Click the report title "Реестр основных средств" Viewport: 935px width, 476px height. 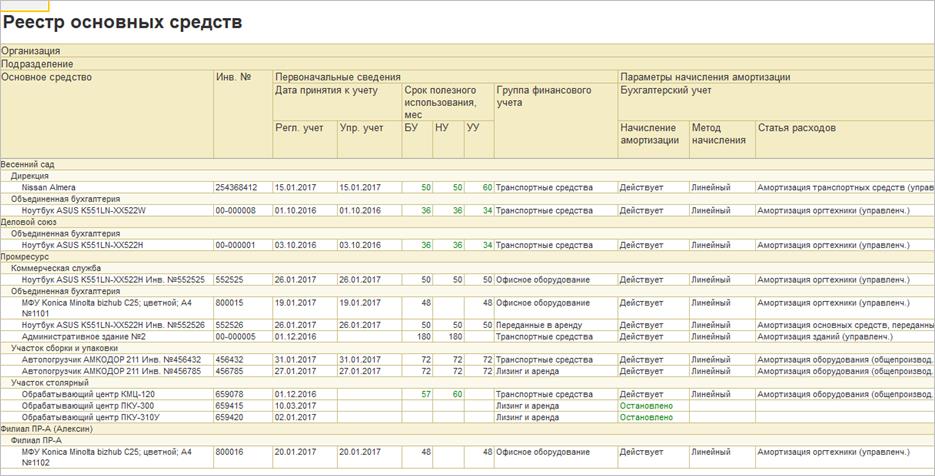click(x=122, y=22)
